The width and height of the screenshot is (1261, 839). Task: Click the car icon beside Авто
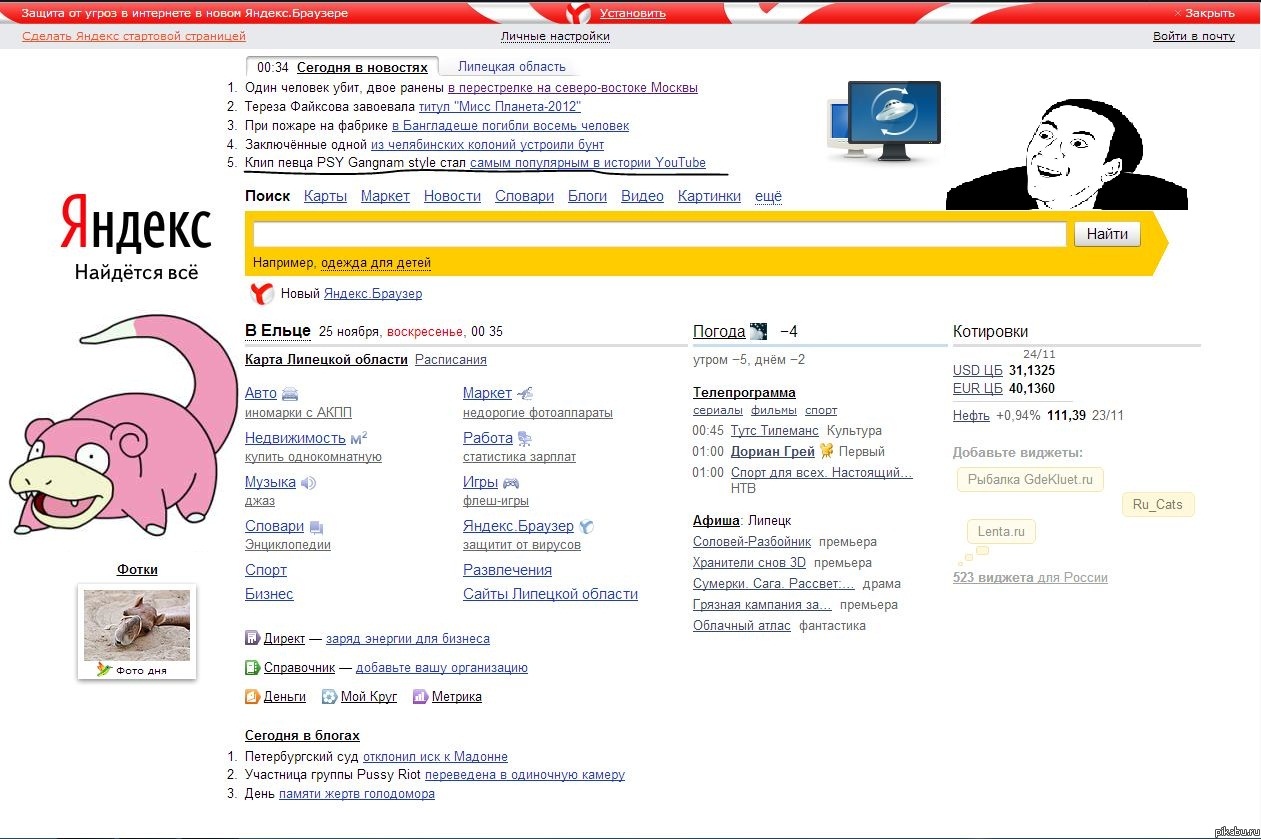(x=290, y=394)
